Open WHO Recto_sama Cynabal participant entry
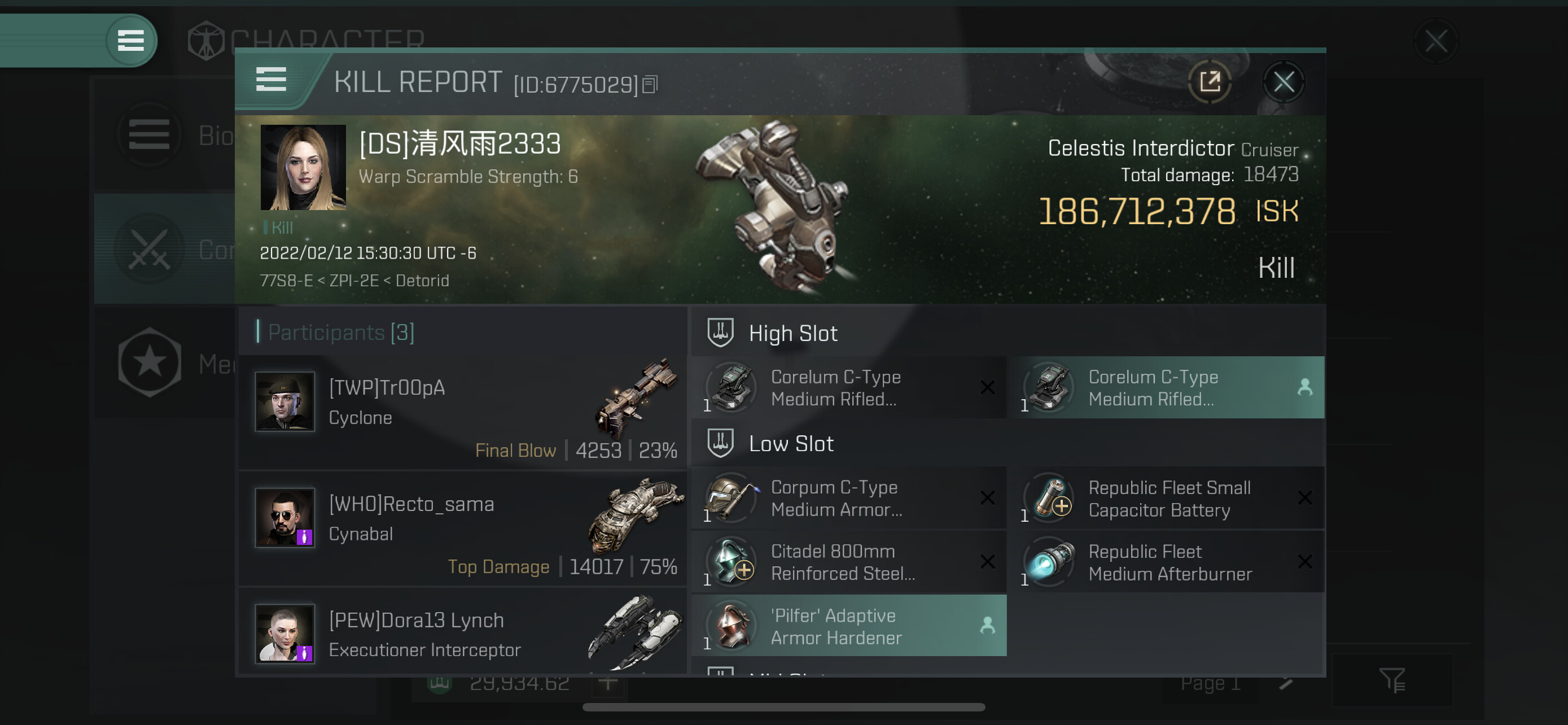The width and height of the screenshot is (1568, 725). click(463, 530)
